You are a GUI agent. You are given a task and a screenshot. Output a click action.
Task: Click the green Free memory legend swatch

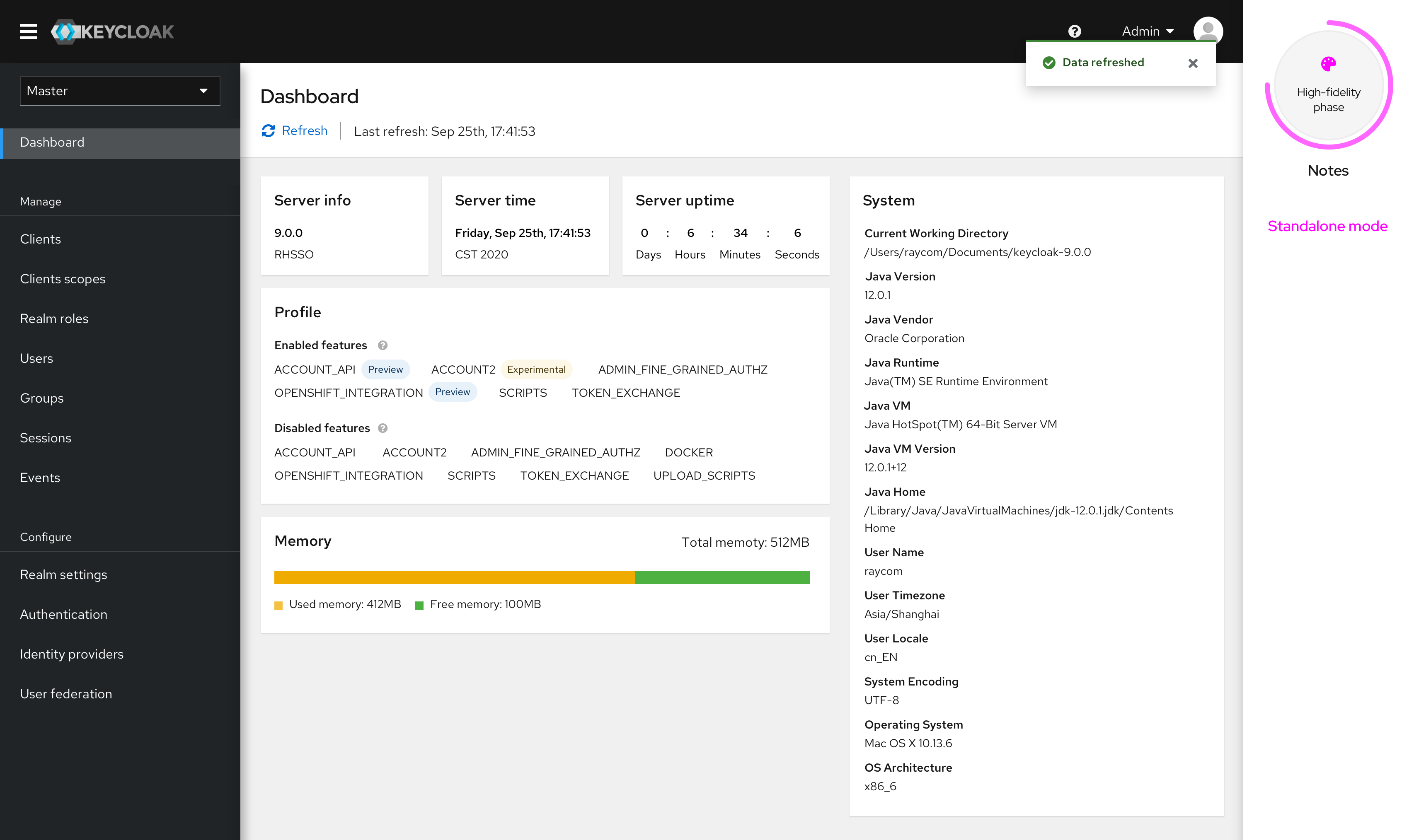[x=419, y=605]
